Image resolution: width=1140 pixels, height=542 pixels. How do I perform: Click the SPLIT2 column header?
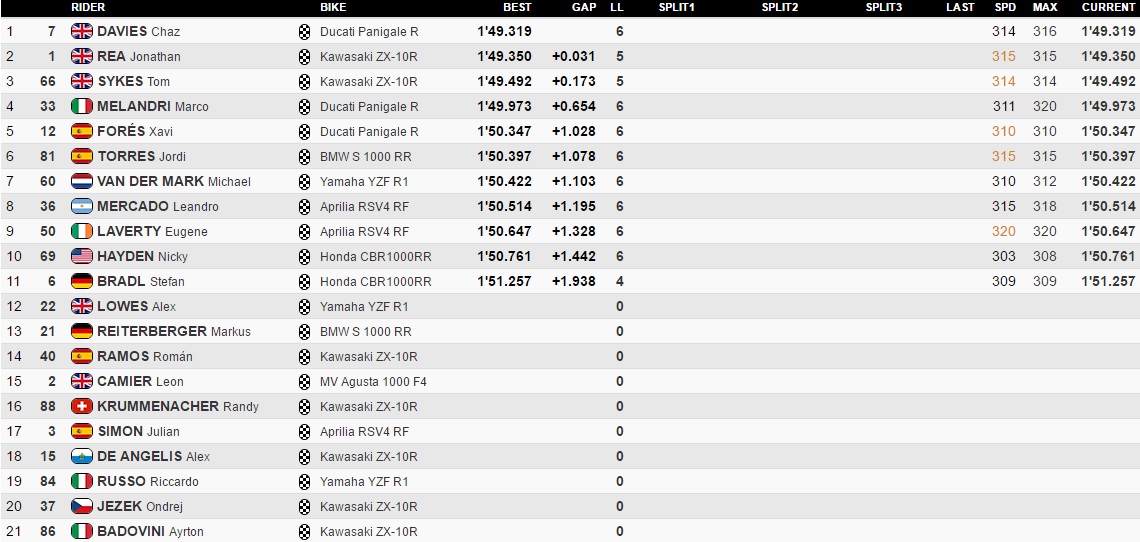tap(779, 7)
